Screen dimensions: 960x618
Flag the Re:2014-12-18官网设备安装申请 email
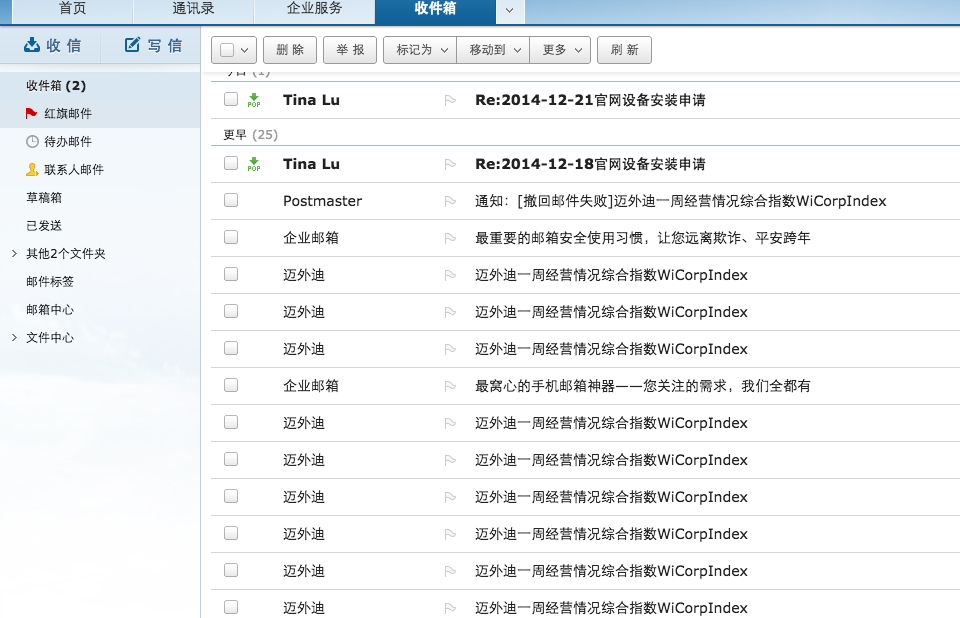450,164
